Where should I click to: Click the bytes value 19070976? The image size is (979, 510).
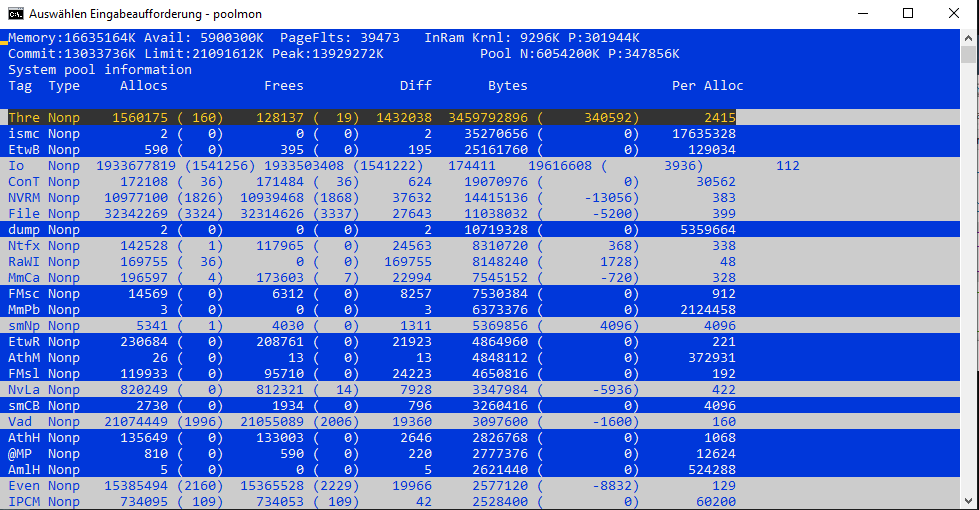pos(496,182)
